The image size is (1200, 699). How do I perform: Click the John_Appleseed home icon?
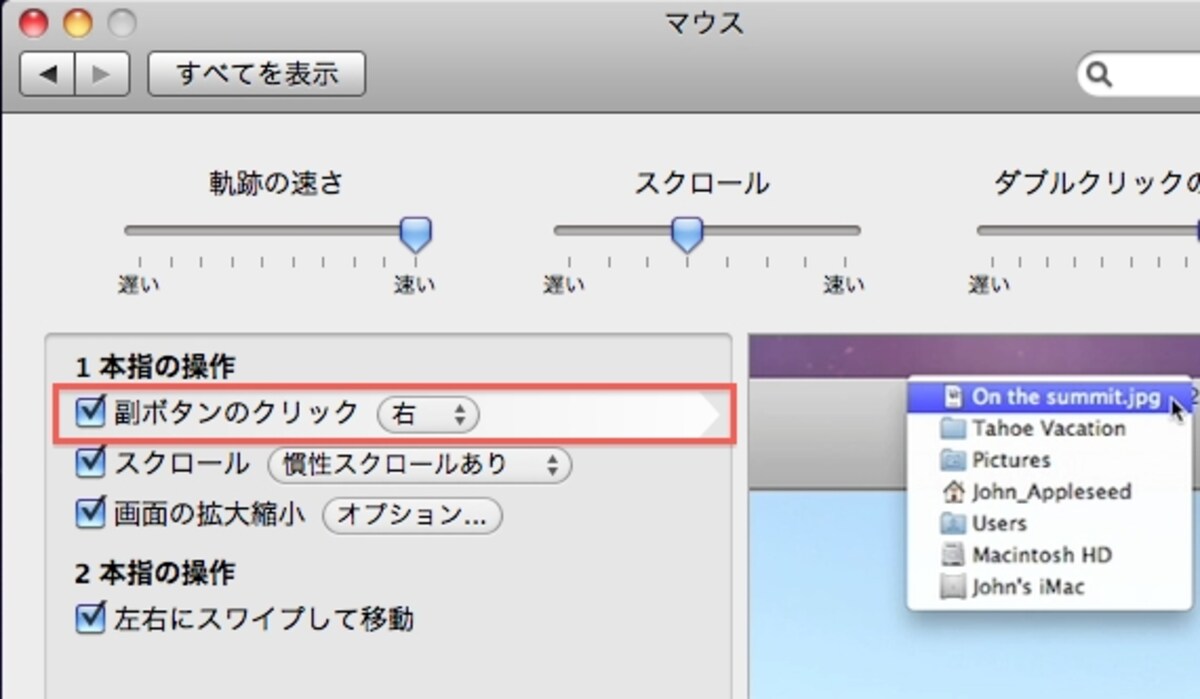953,492
